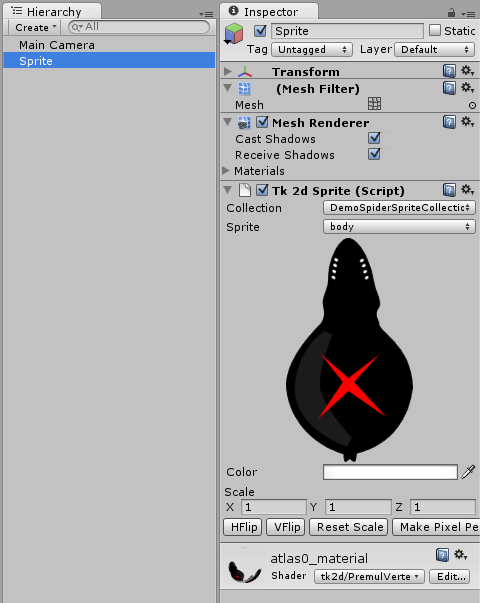
Task: Expand the Materials foldout
Action: coord(226,170)
